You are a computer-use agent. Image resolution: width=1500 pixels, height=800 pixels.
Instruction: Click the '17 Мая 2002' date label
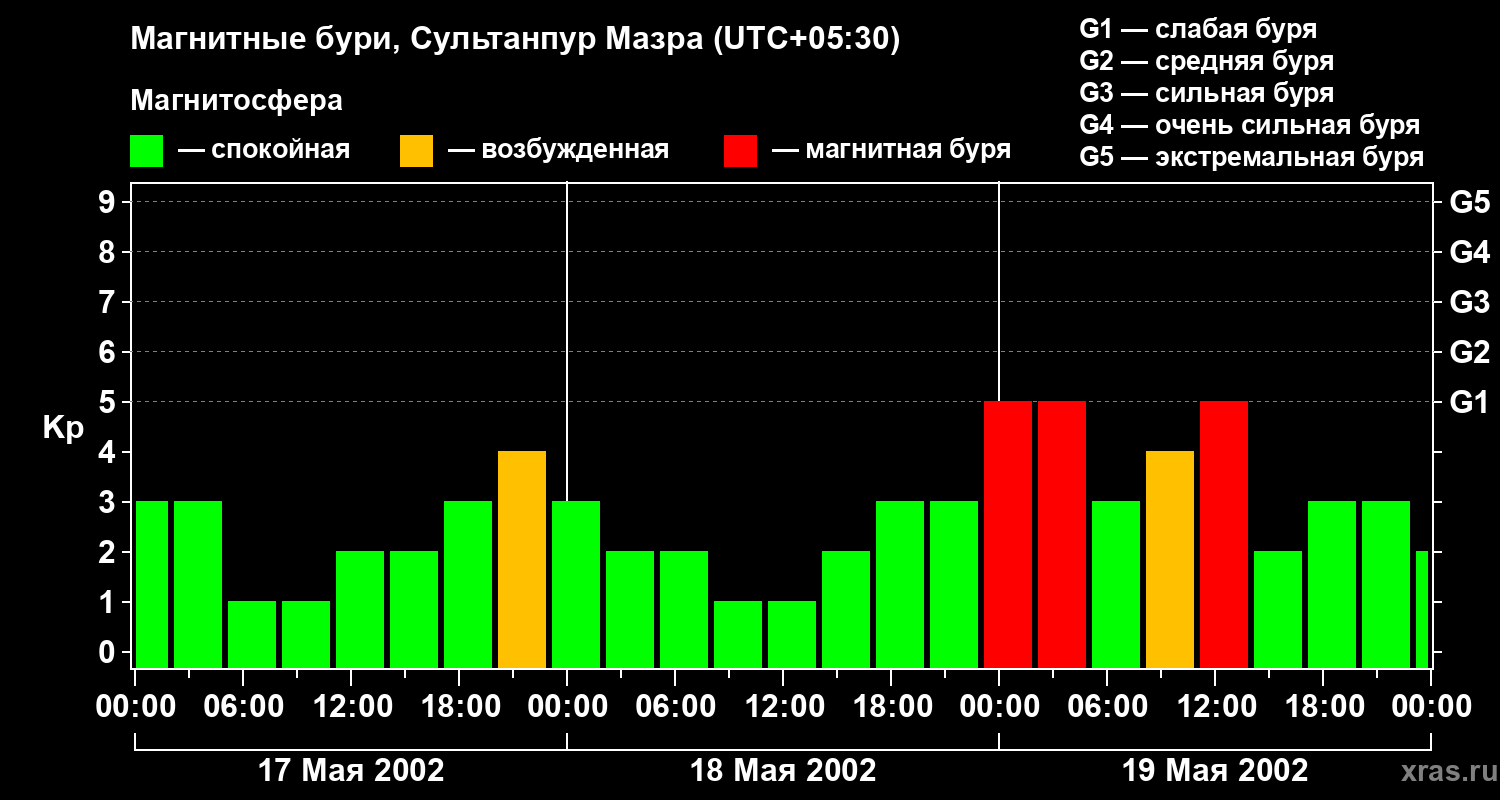[351, 771]
